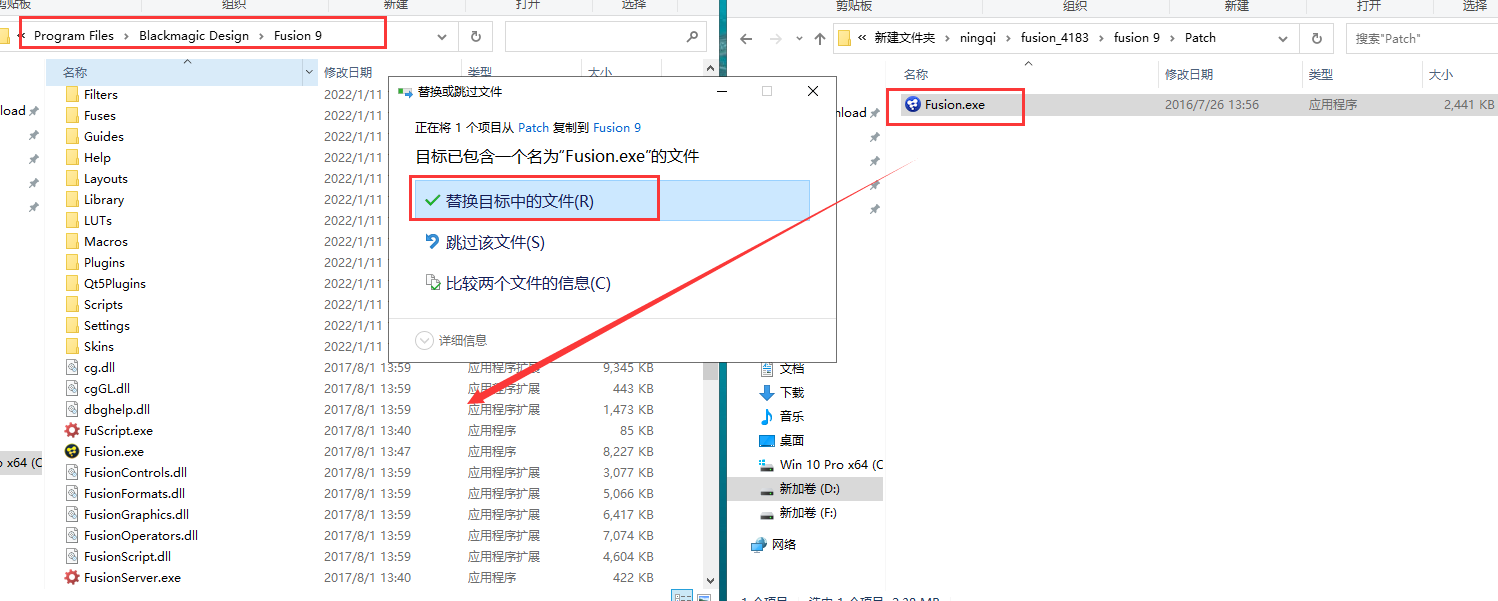
Task: Click the cg.dll file icon
Action: [x=72, y=367]
